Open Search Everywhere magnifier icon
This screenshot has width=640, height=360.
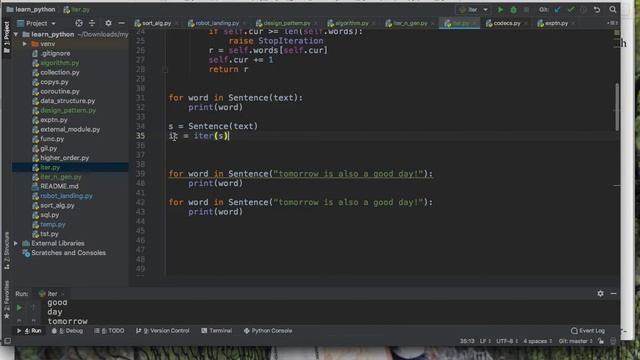click(613, 9)
